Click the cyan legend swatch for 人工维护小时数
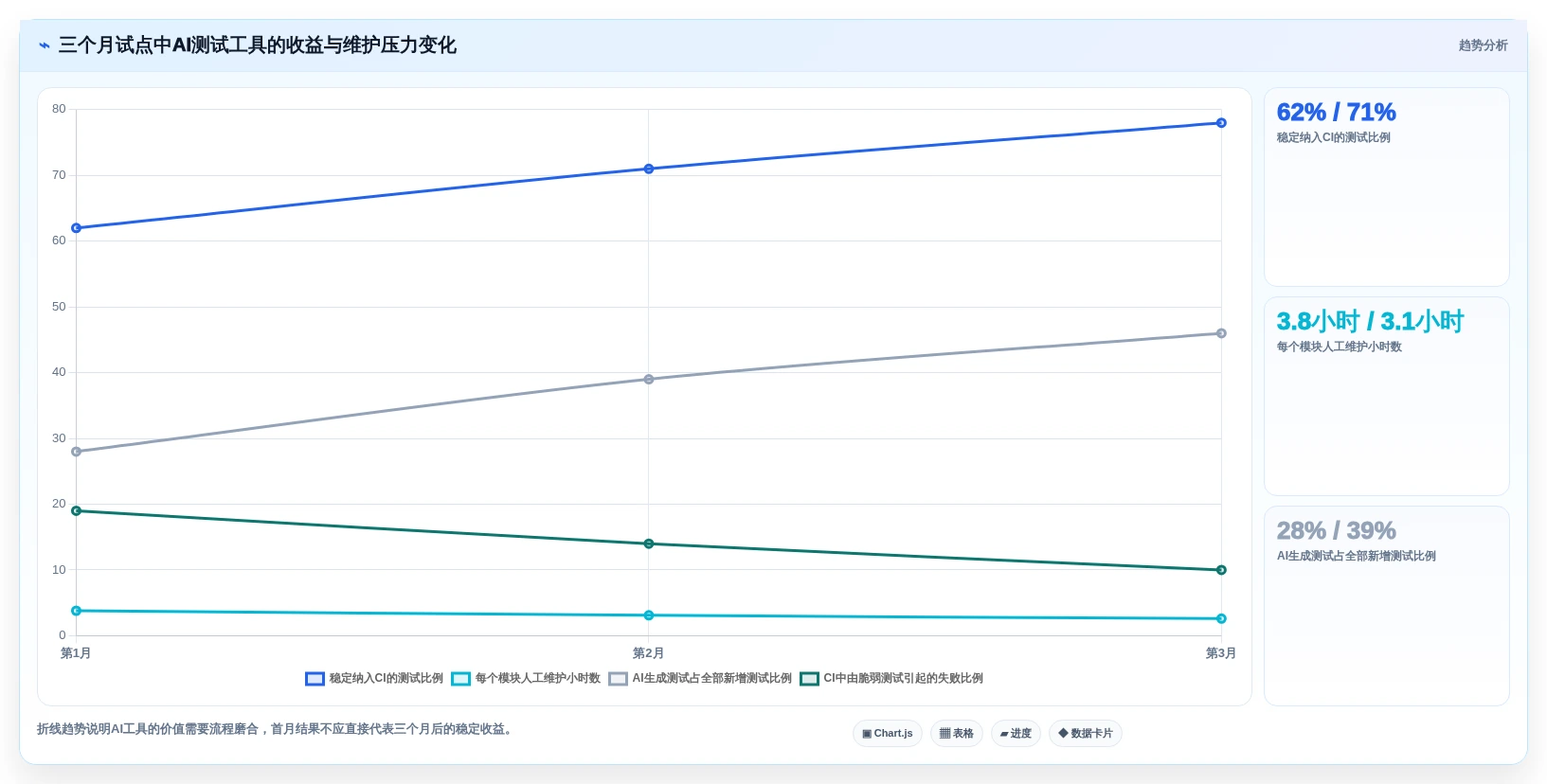 461,679
